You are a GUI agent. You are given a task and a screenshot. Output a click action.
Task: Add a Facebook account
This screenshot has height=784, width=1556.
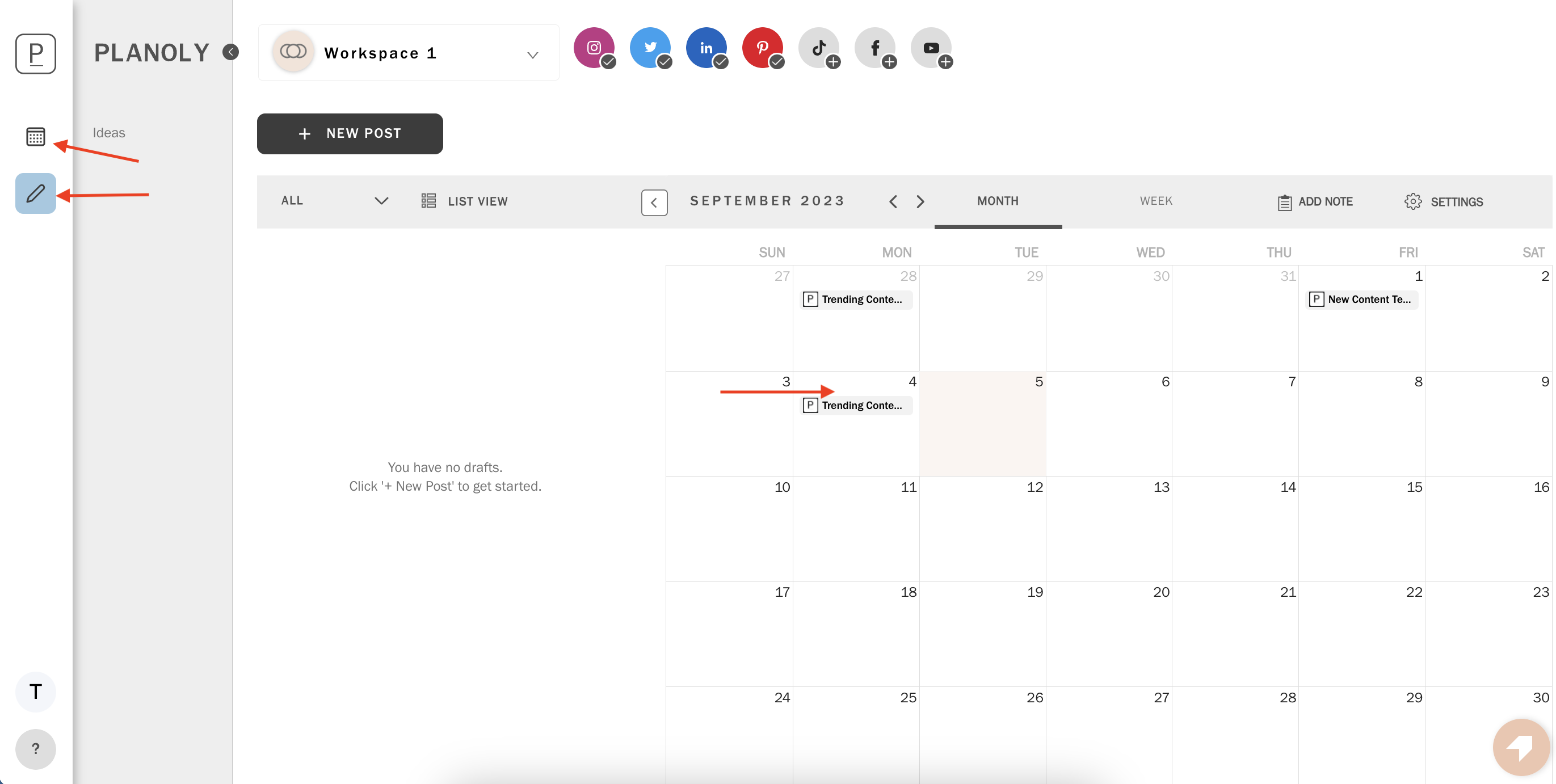coord(874,48)
